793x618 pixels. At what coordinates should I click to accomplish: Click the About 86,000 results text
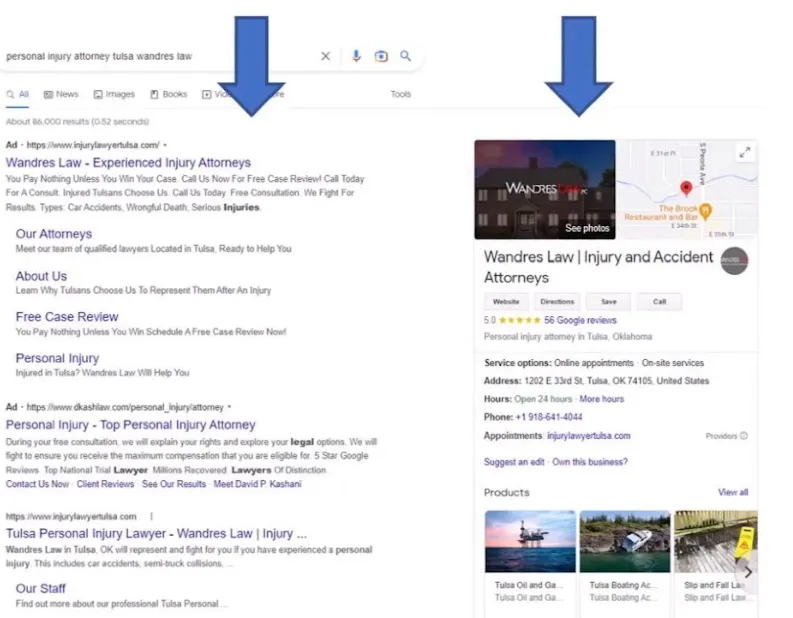(77, 121)
